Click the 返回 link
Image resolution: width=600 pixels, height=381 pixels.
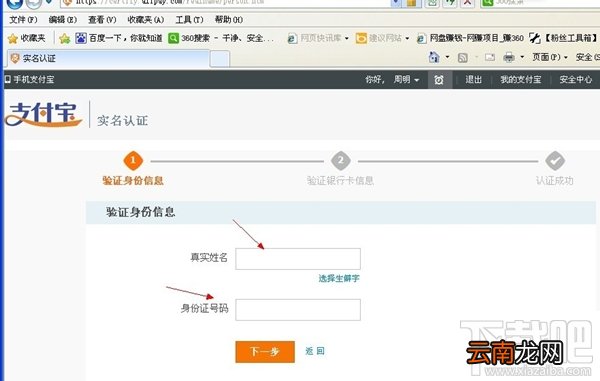tap(315, 351)
